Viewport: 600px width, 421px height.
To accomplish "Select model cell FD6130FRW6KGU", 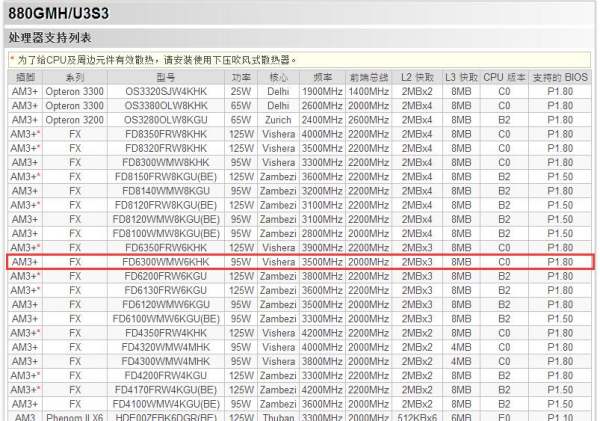I will click(166, 290).
